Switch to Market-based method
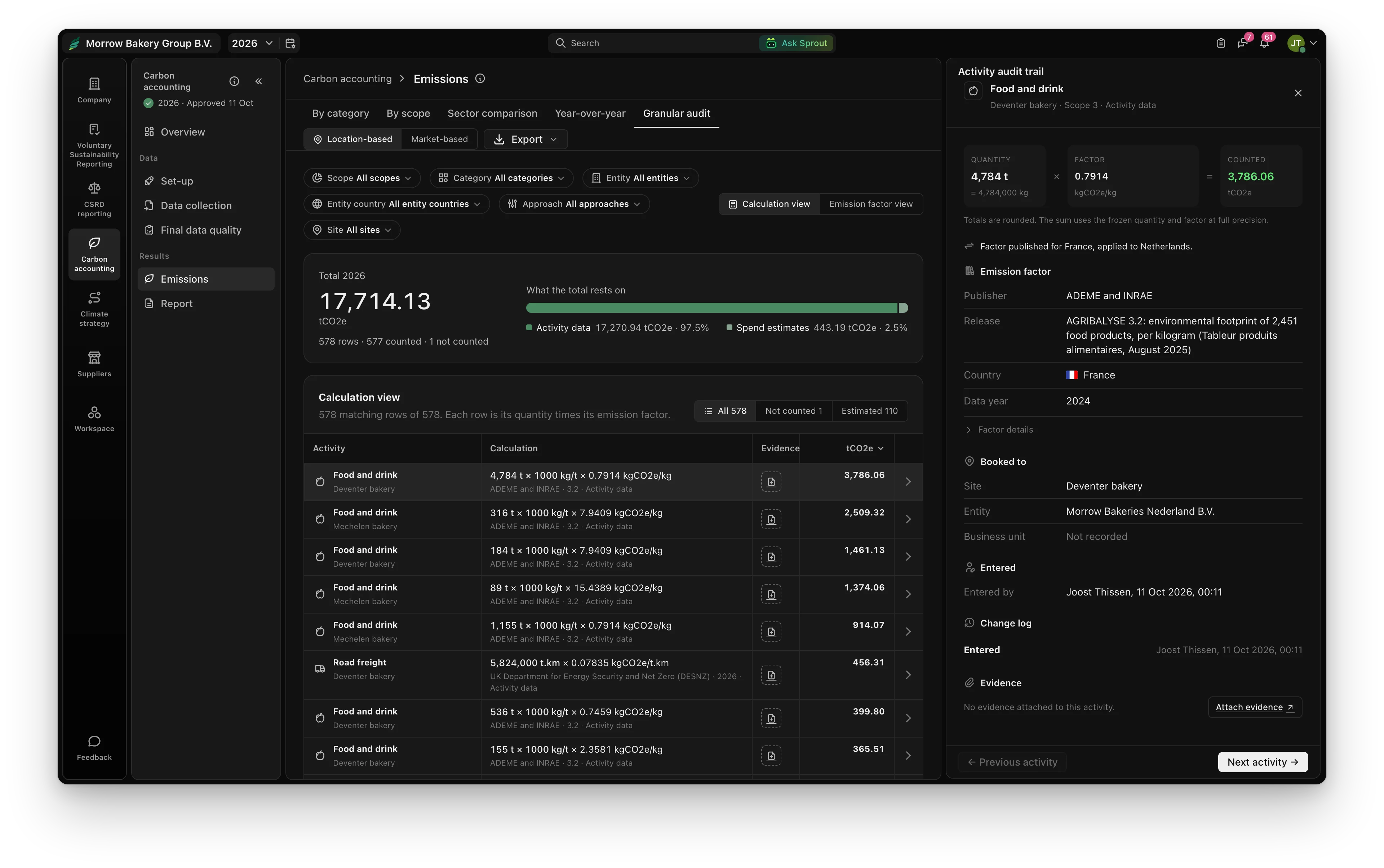 [439, 139]
